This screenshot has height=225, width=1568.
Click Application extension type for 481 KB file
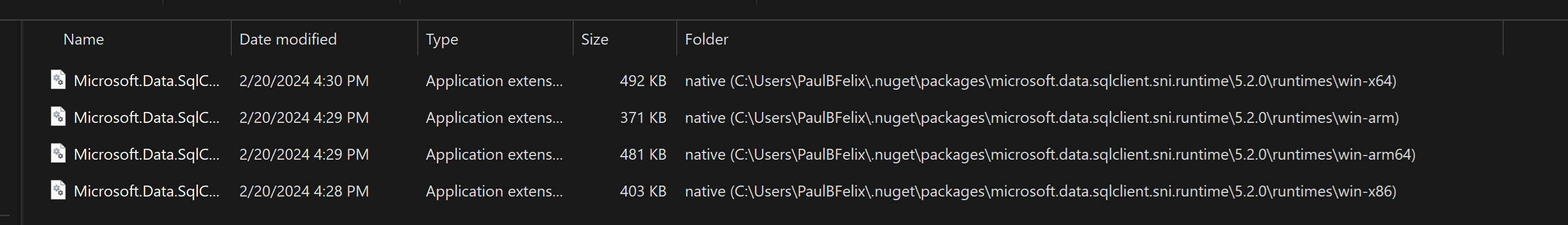[x=494, y=155]
